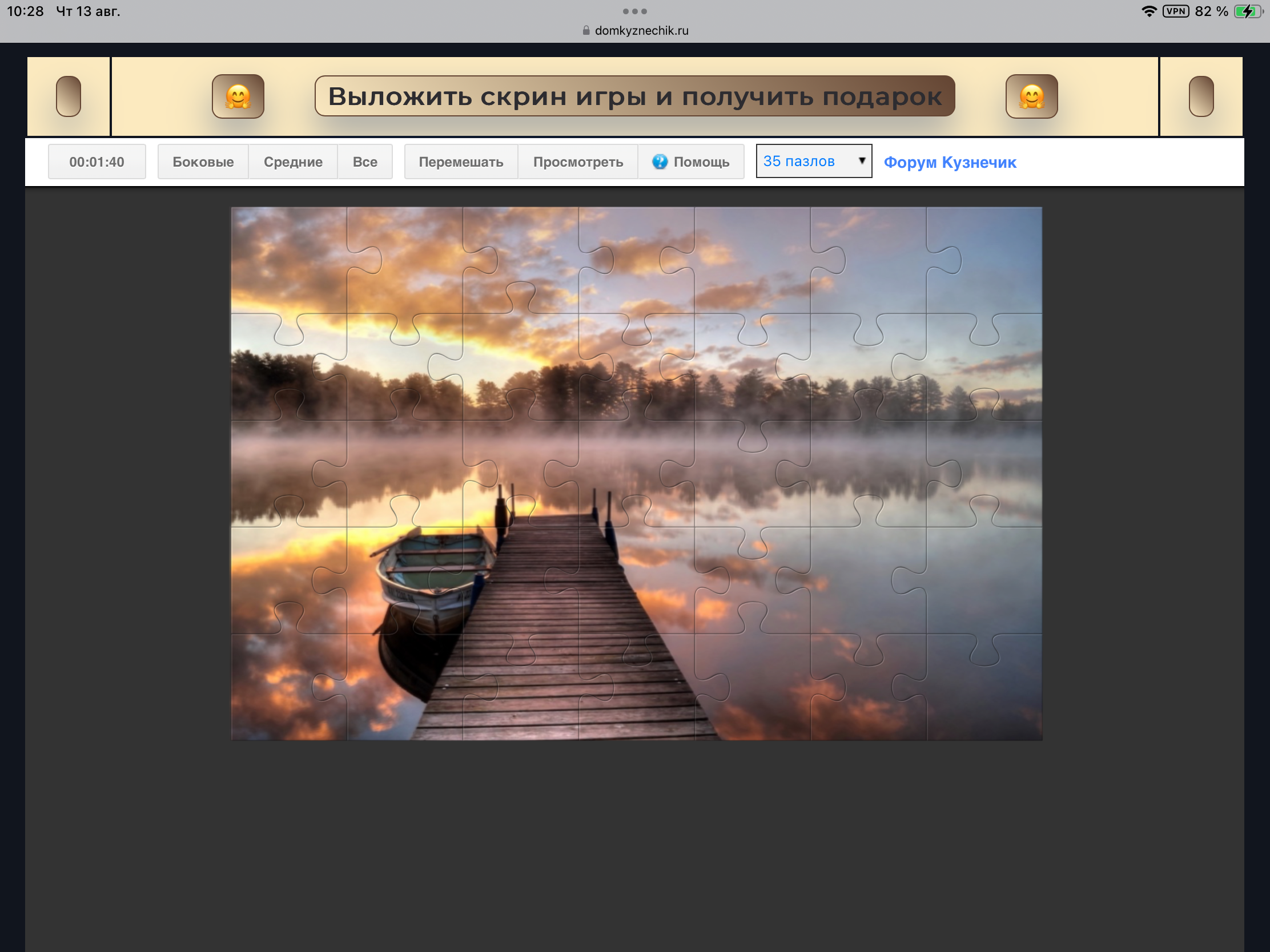The image size is (1270, 952).
Task: Tap the three-dot multitasking menu
Action: 635,11
